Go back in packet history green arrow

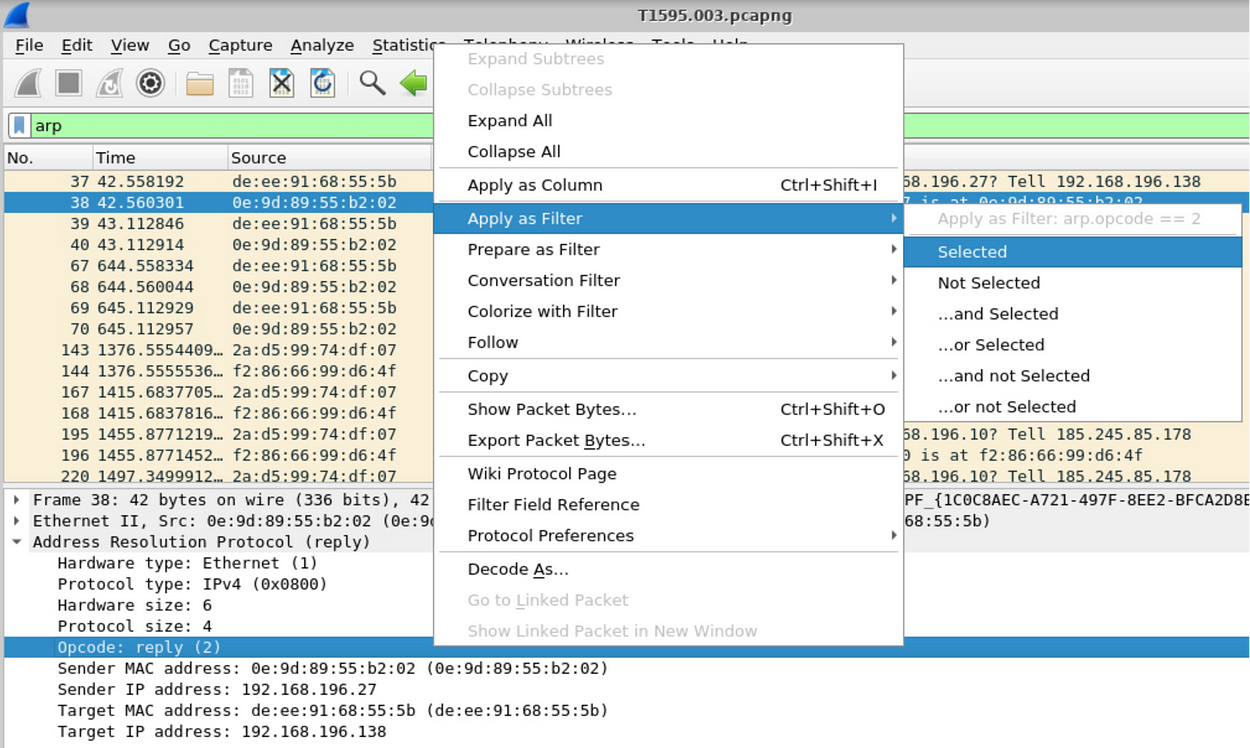coord(413,83)
